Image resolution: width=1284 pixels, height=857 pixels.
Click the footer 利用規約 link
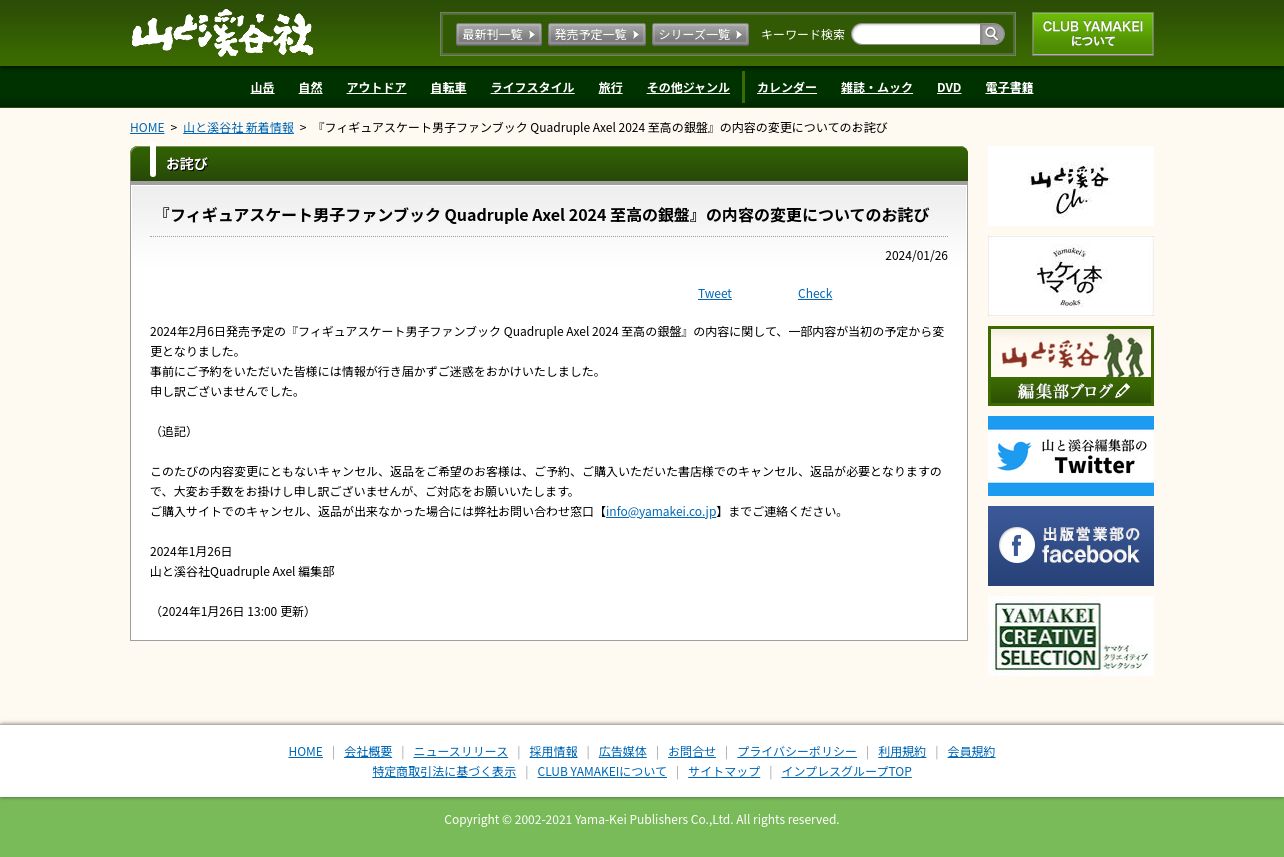point(902,752)
